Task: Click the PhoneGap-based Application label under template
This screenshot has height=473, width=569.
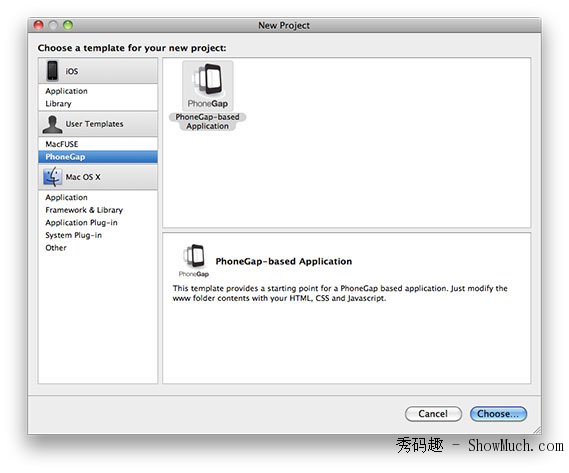Action: tap(208, 122)
